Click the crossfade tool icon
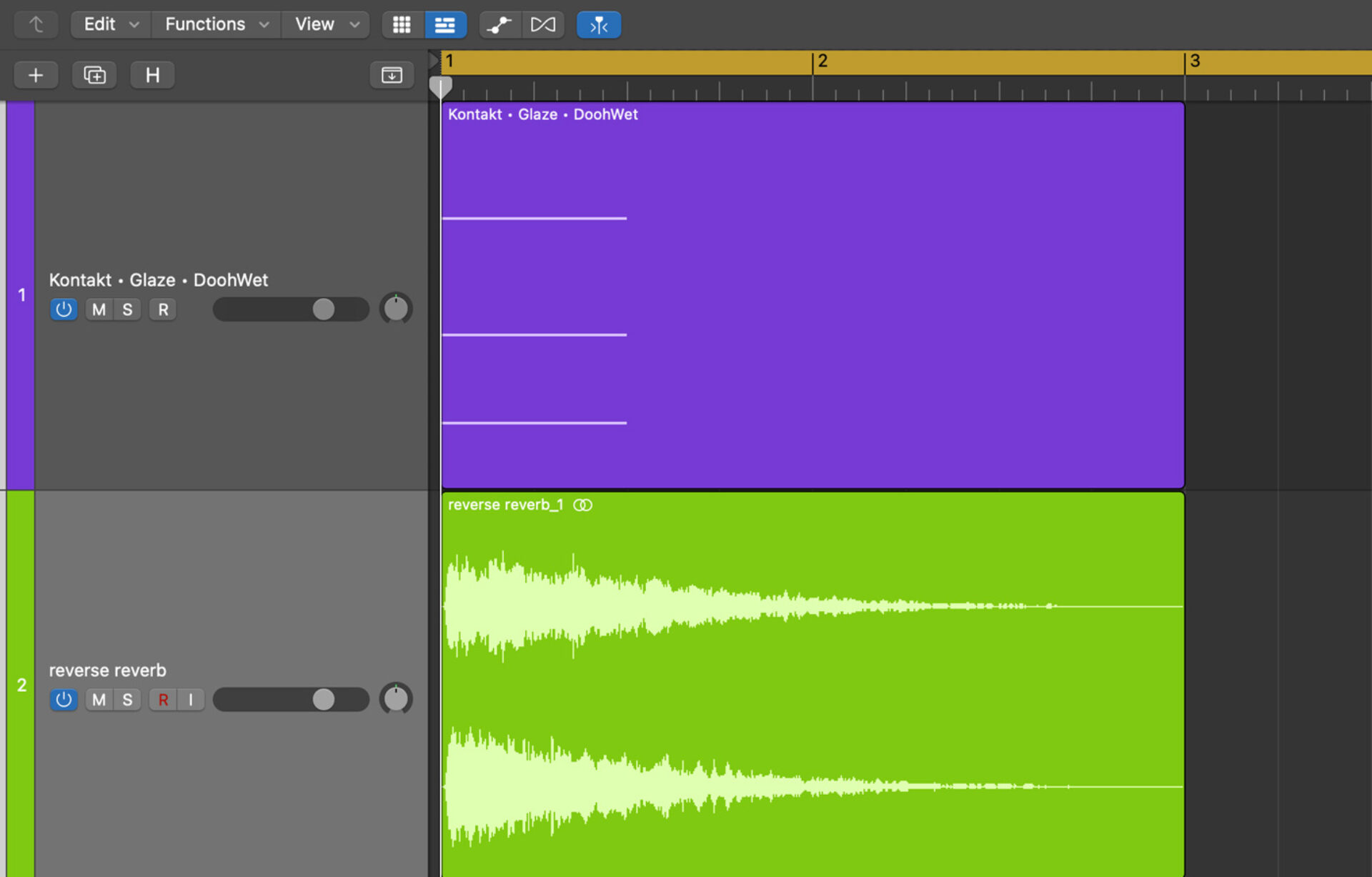1372x877 pixels. point(544,24)
